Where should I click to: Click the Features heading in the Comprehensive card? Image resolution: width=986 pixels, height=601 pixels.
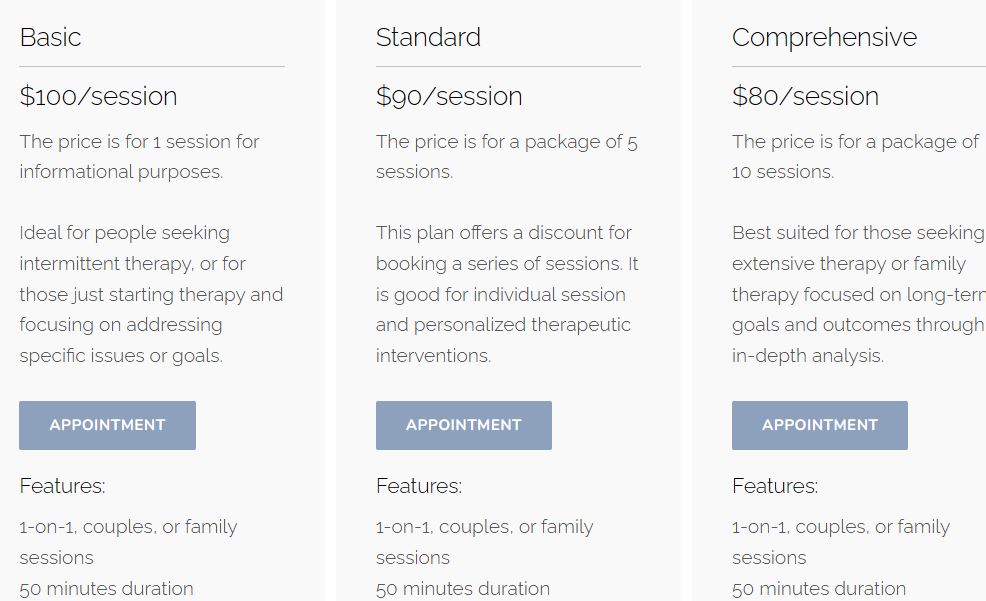tap(775, 486)
